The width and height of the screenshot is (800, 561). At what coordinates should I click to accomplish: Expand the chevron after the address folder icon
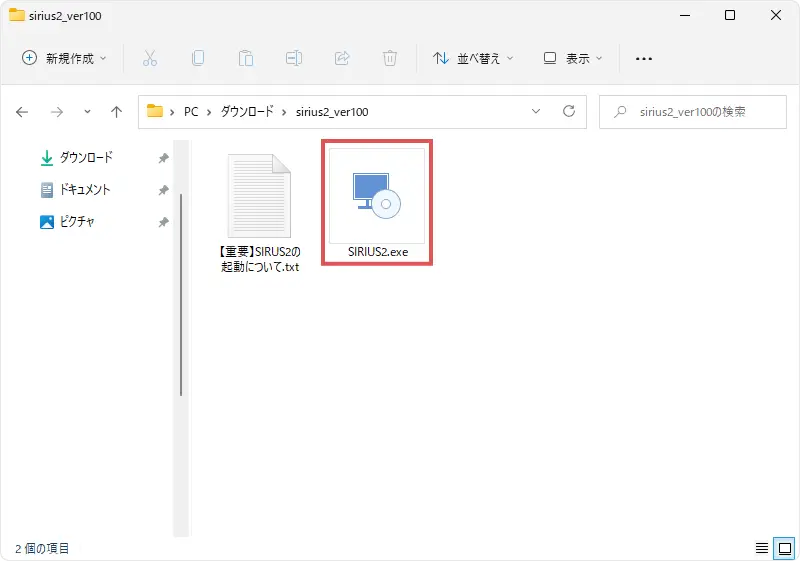(x=172, y=112)
